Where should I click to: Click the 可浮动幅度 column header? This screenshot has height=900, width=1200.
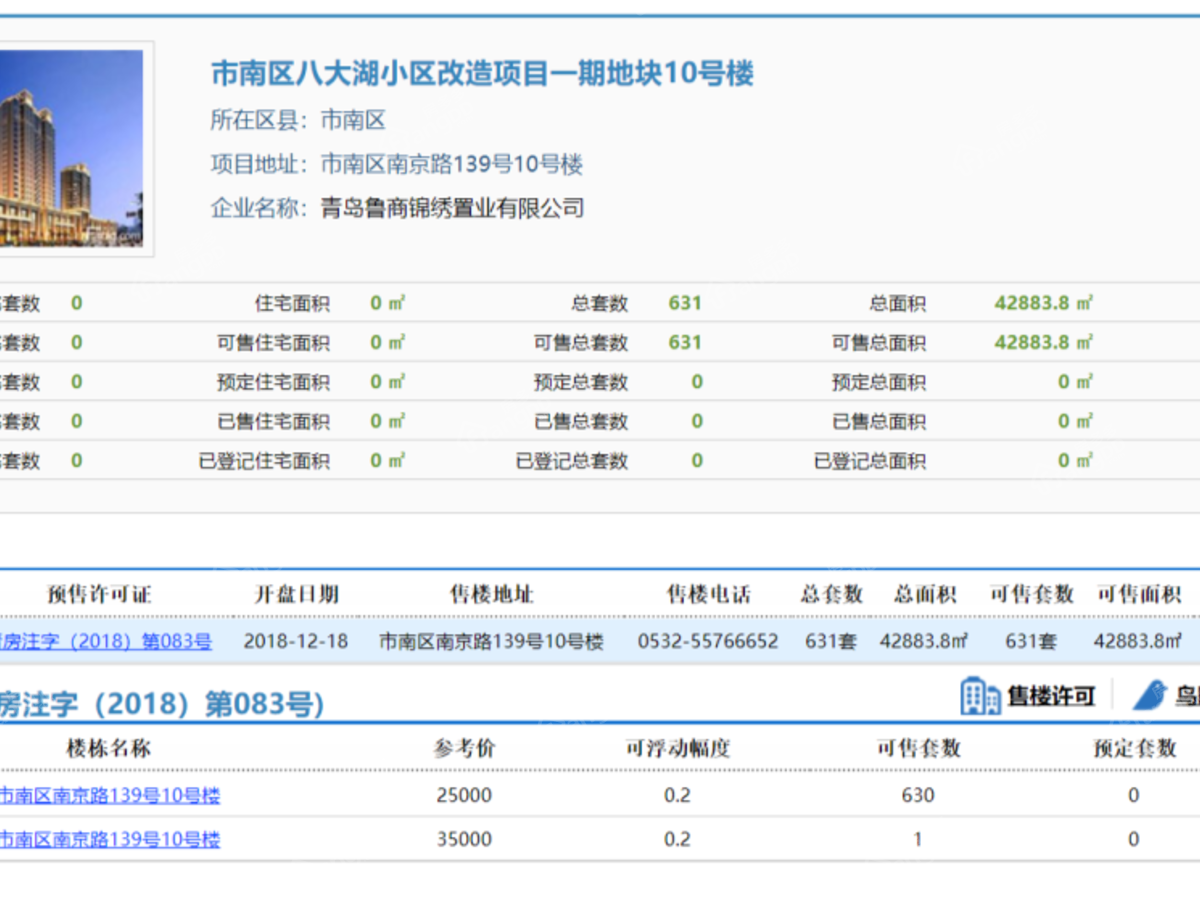click(678, 748)
